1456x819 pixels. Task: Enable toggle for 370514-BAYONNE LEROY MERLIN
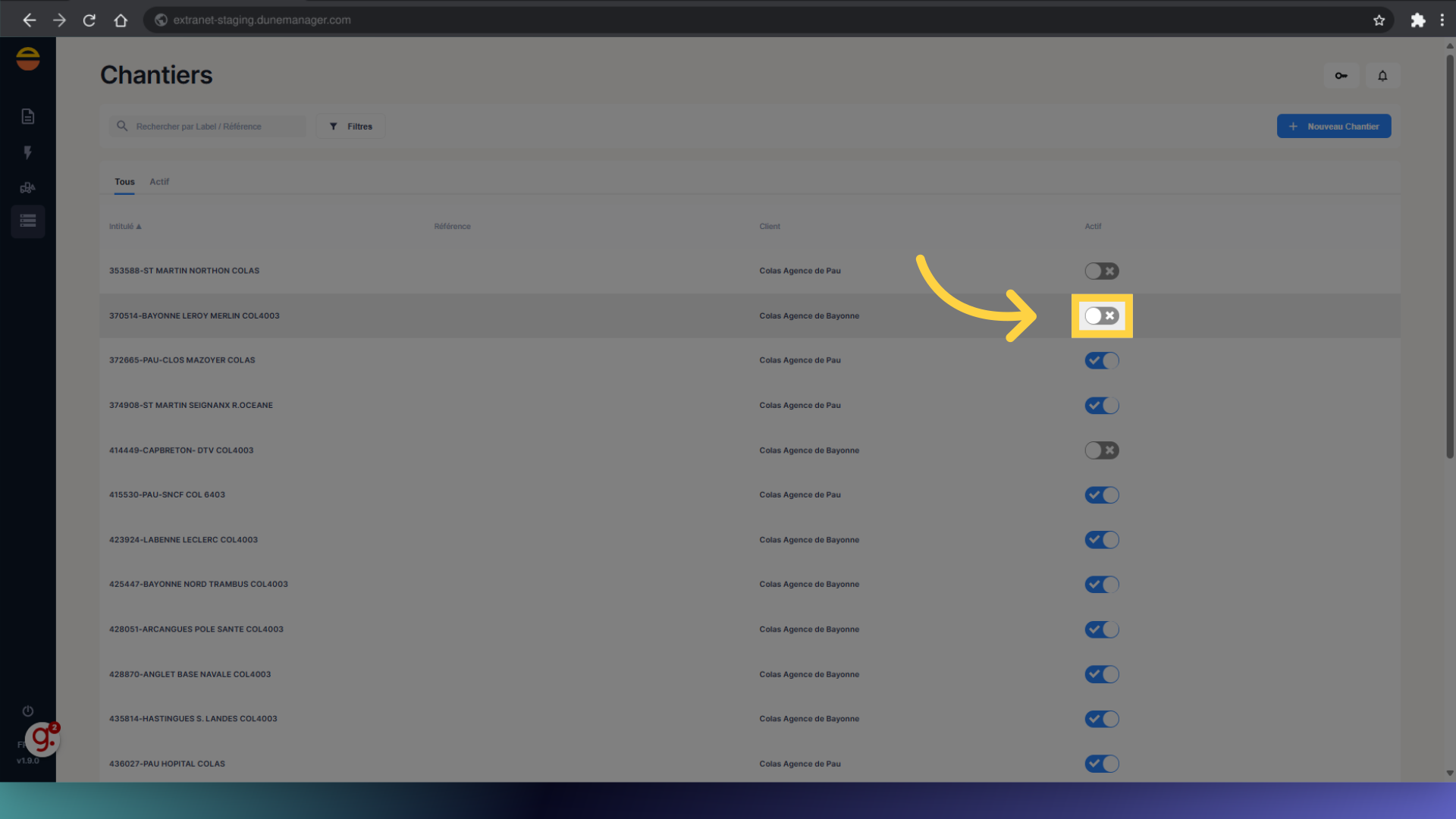tap(1101, 316)
